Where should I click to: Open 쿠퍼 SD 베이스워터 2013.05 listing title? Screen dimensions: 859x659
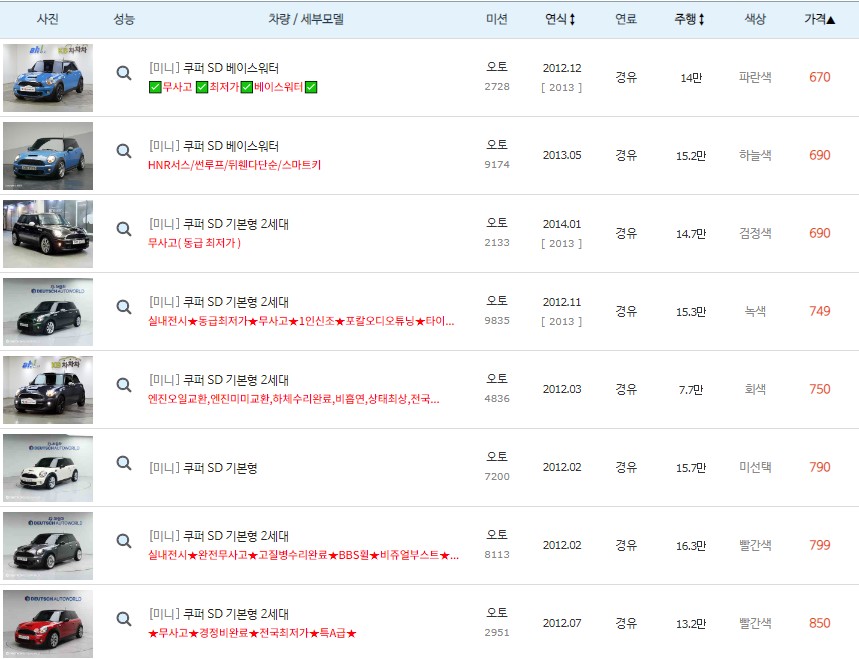click(x=214, y=146)
